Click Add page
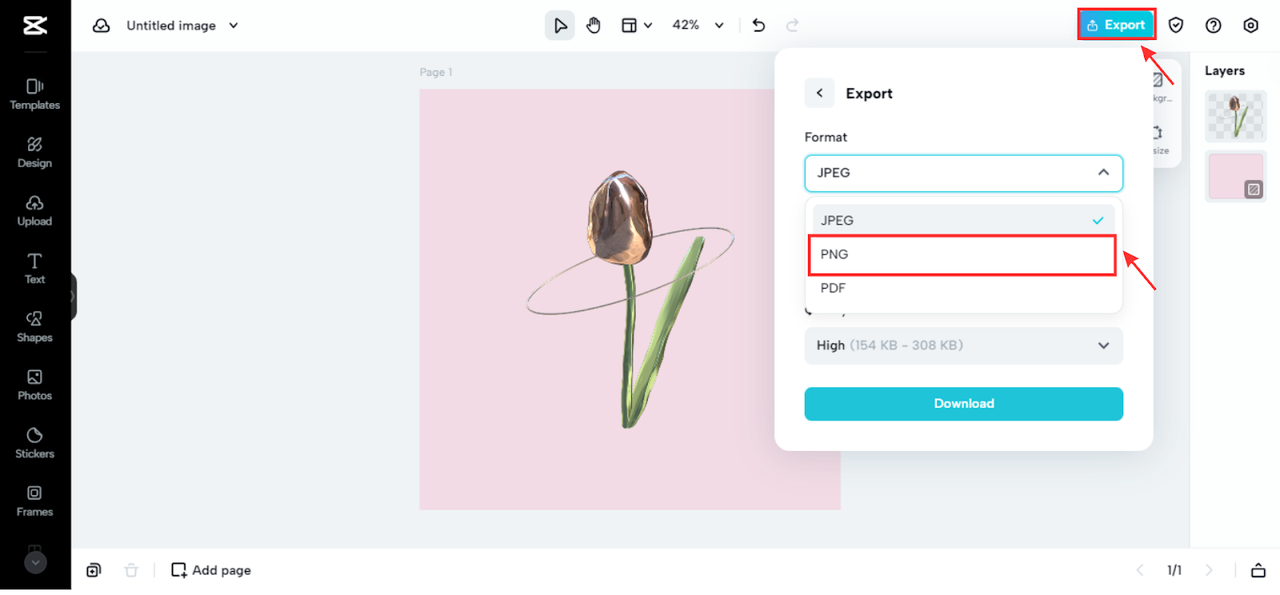 (x=211, y=570)
